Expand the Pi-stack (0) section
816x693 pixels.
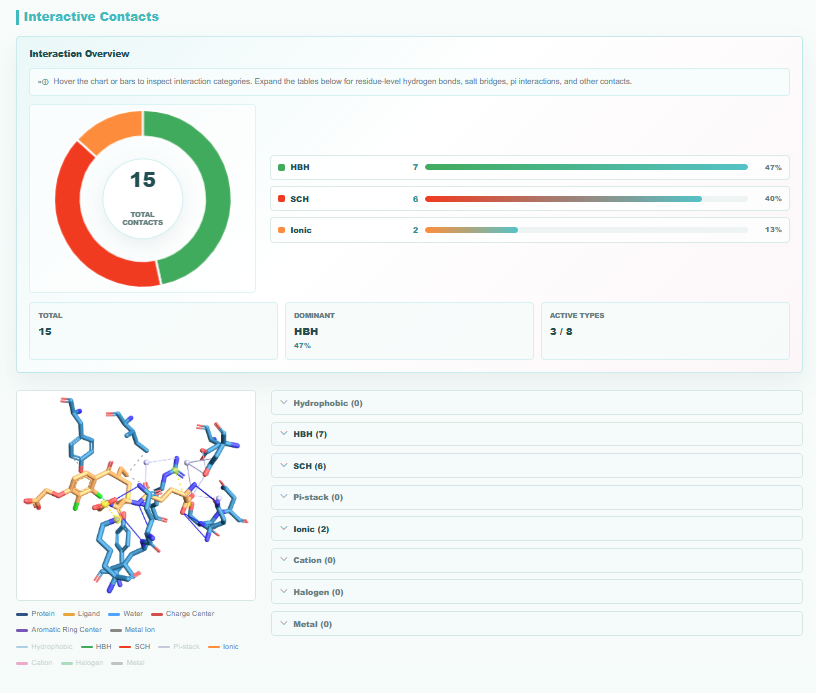(537, 497)
